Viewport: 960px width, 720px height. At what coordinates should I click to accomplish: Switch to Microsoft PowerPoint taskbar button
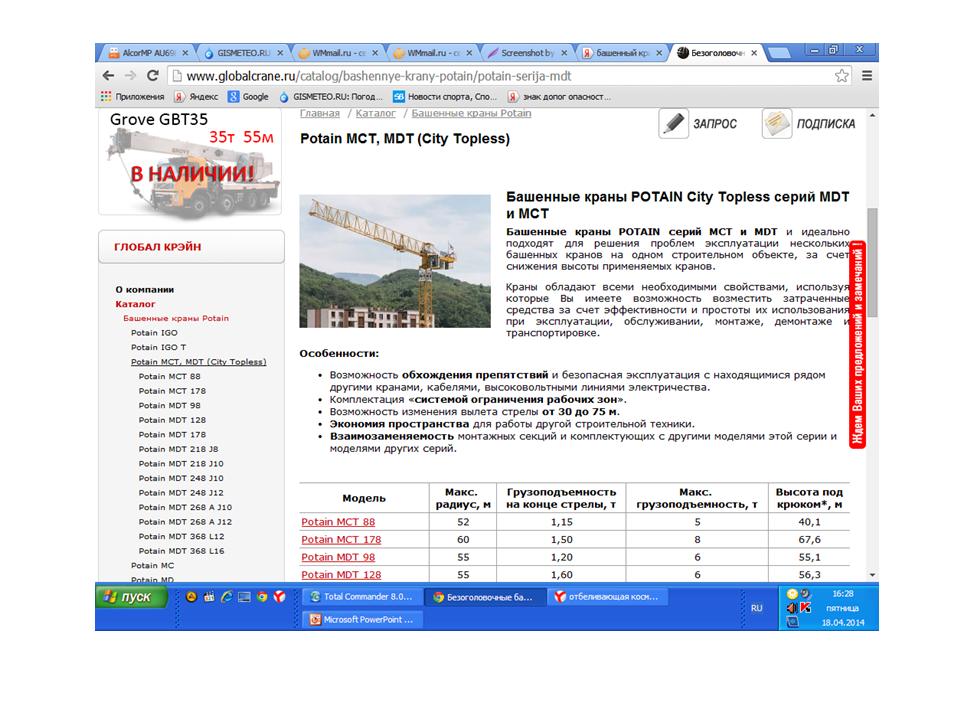pos(362,620)
